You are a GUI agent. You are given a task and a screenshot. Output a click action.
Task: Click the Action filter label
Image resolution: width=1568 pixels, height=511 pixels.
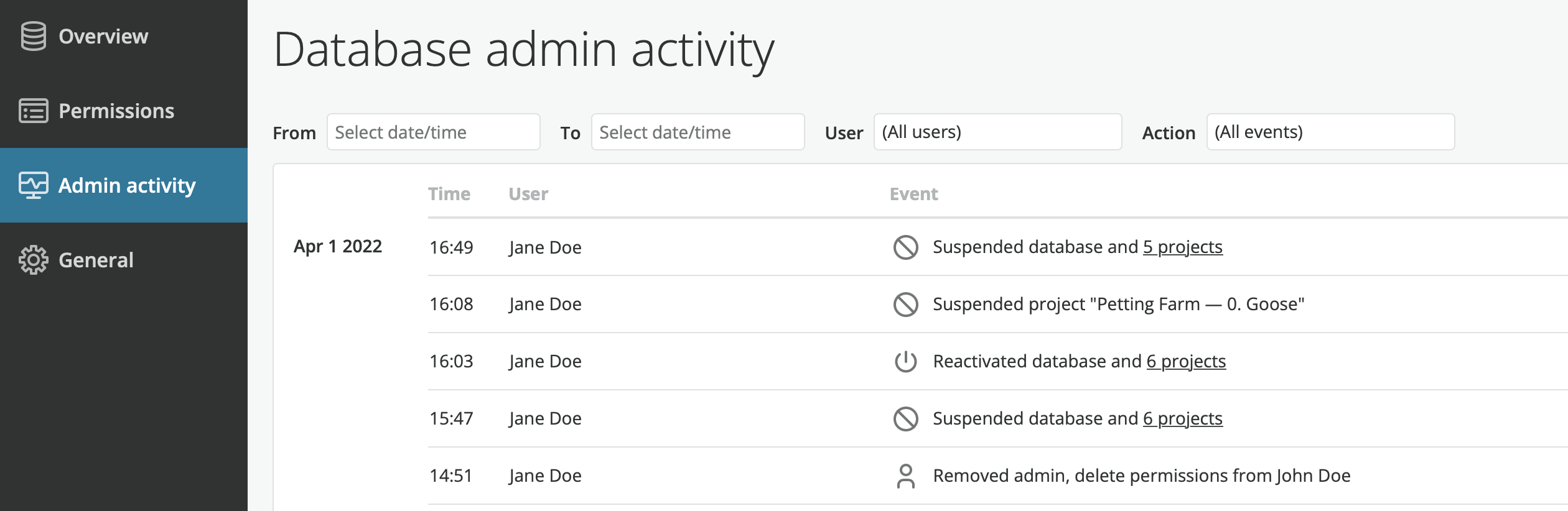(1169, 133)
